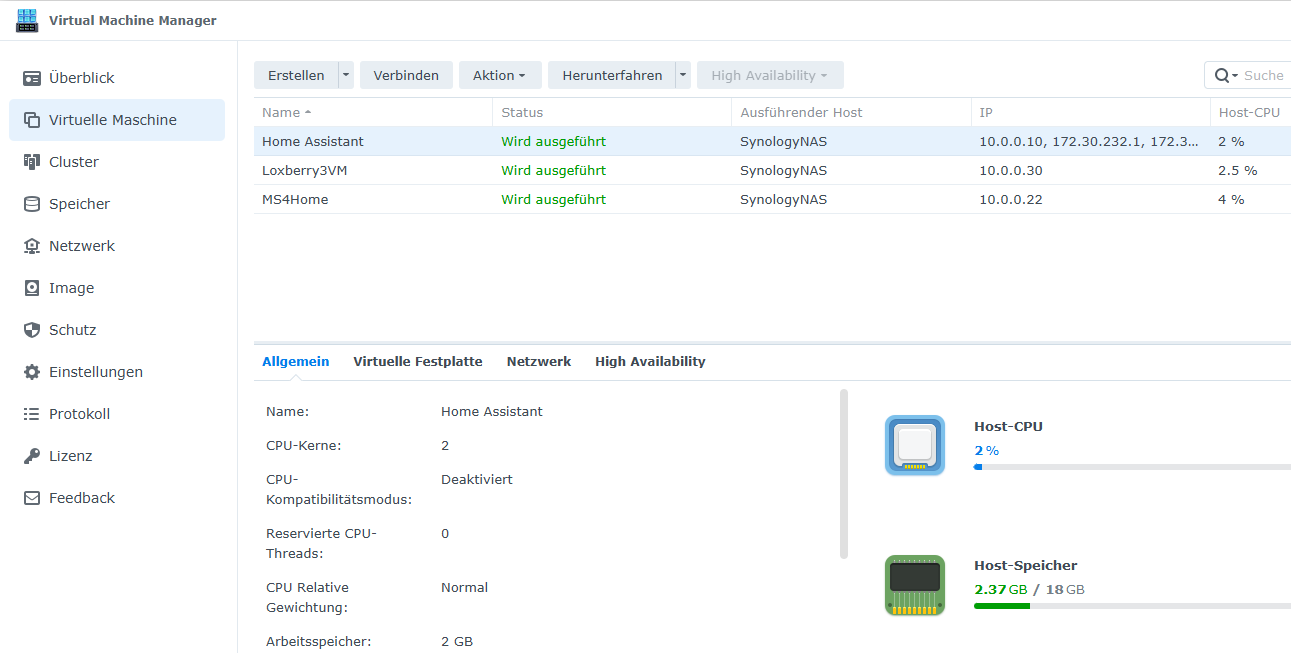
Task: Click into the Suche search field
Action: 1262,75
